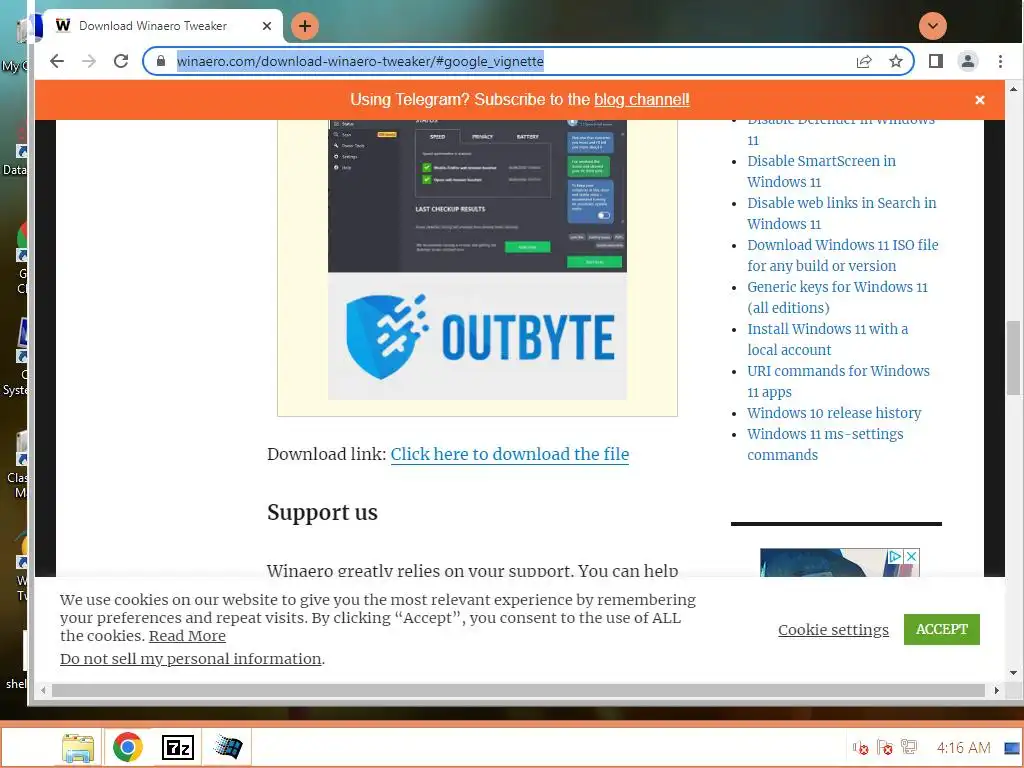Open Install Windows 11 with local account
This screenshot has height=768, width=1024.
[827, 339]
